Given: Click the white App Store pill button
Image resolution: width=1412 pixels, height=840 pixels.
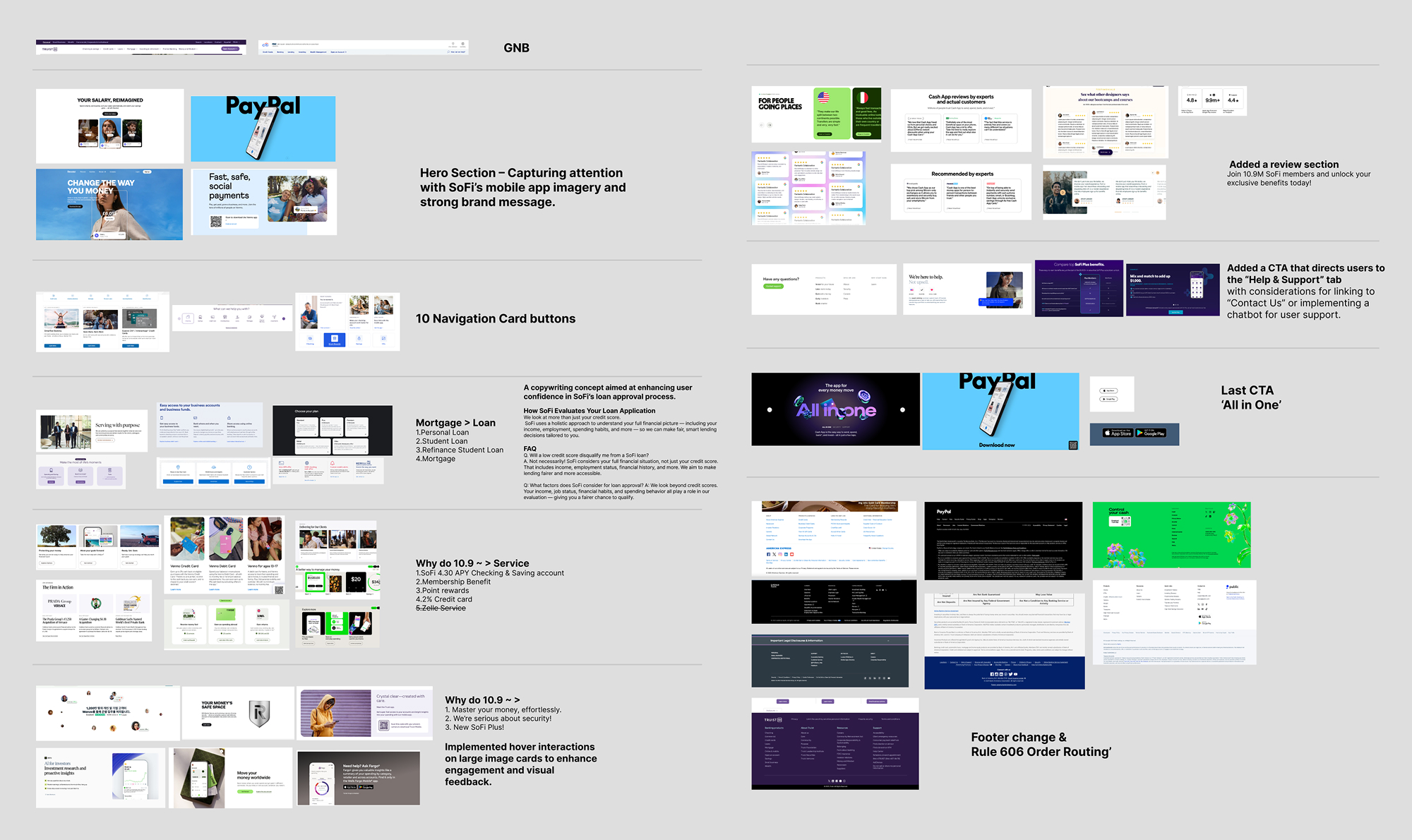Looking at the screenshot, I should (x=1109, y=390).
